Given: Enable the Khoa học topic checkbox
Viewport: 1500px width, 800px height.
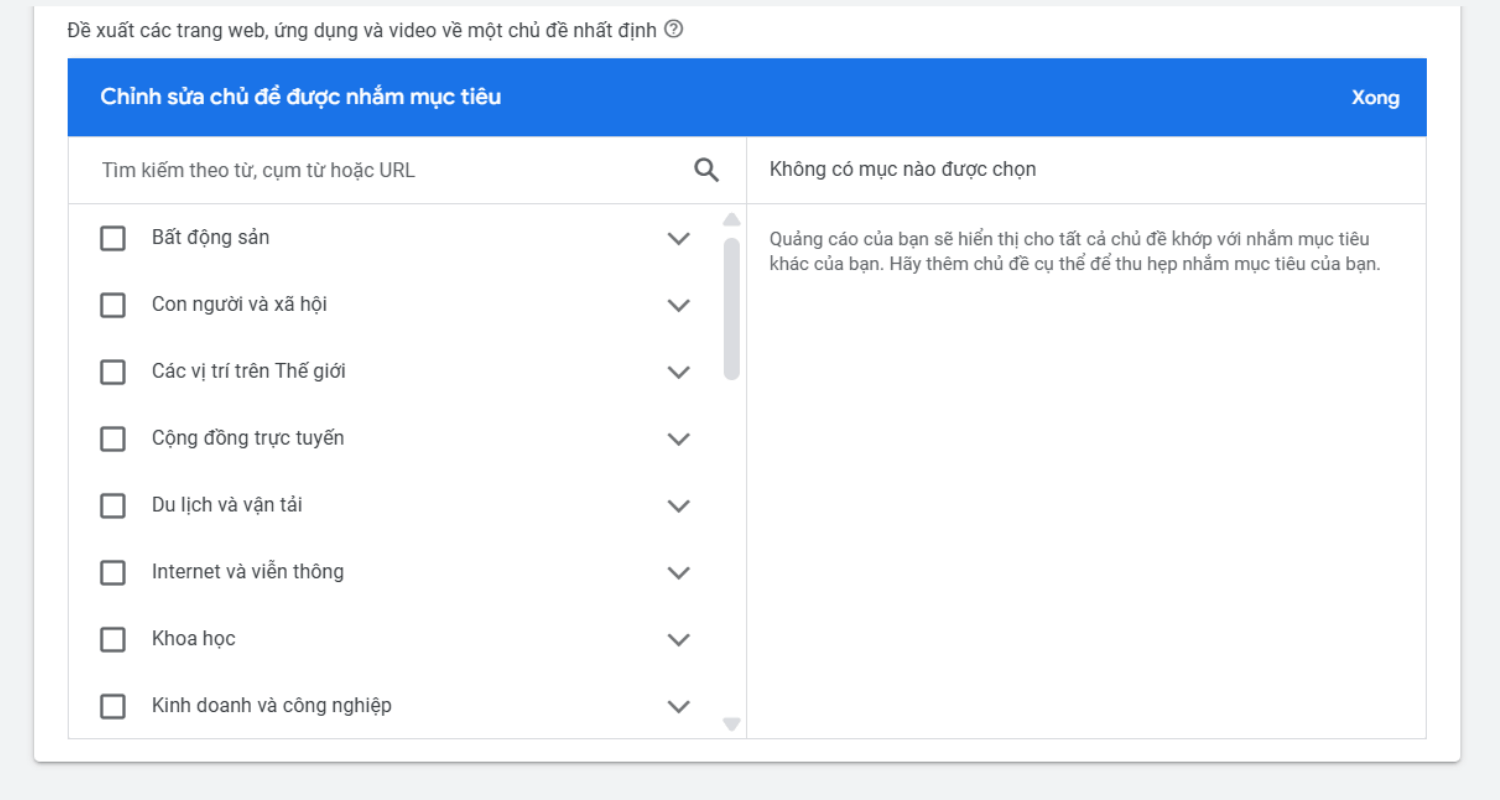Looking at the screenshot, I should click(113, 640).
